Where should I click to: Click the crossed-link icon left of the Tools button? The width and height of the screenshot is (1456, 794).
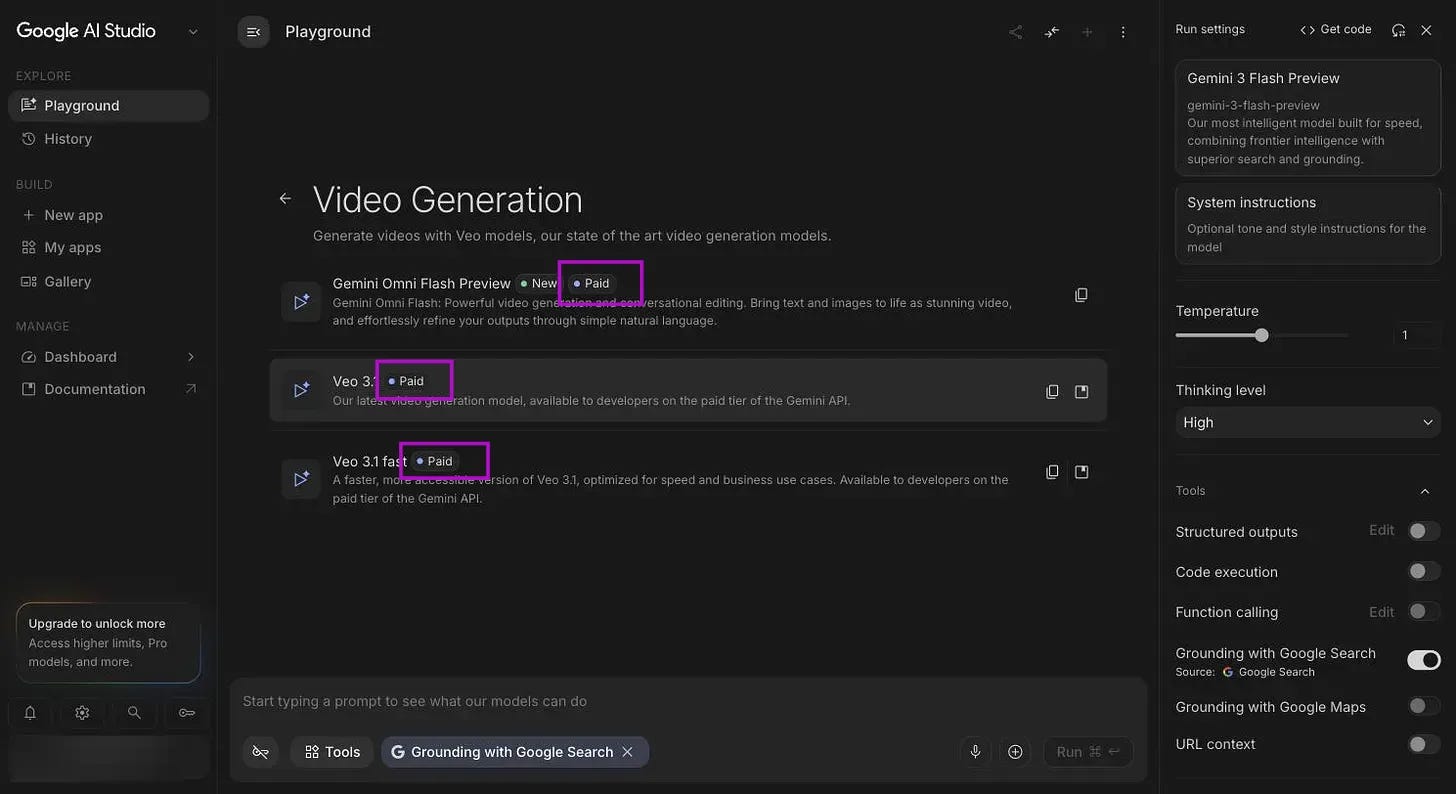(261, 752)
